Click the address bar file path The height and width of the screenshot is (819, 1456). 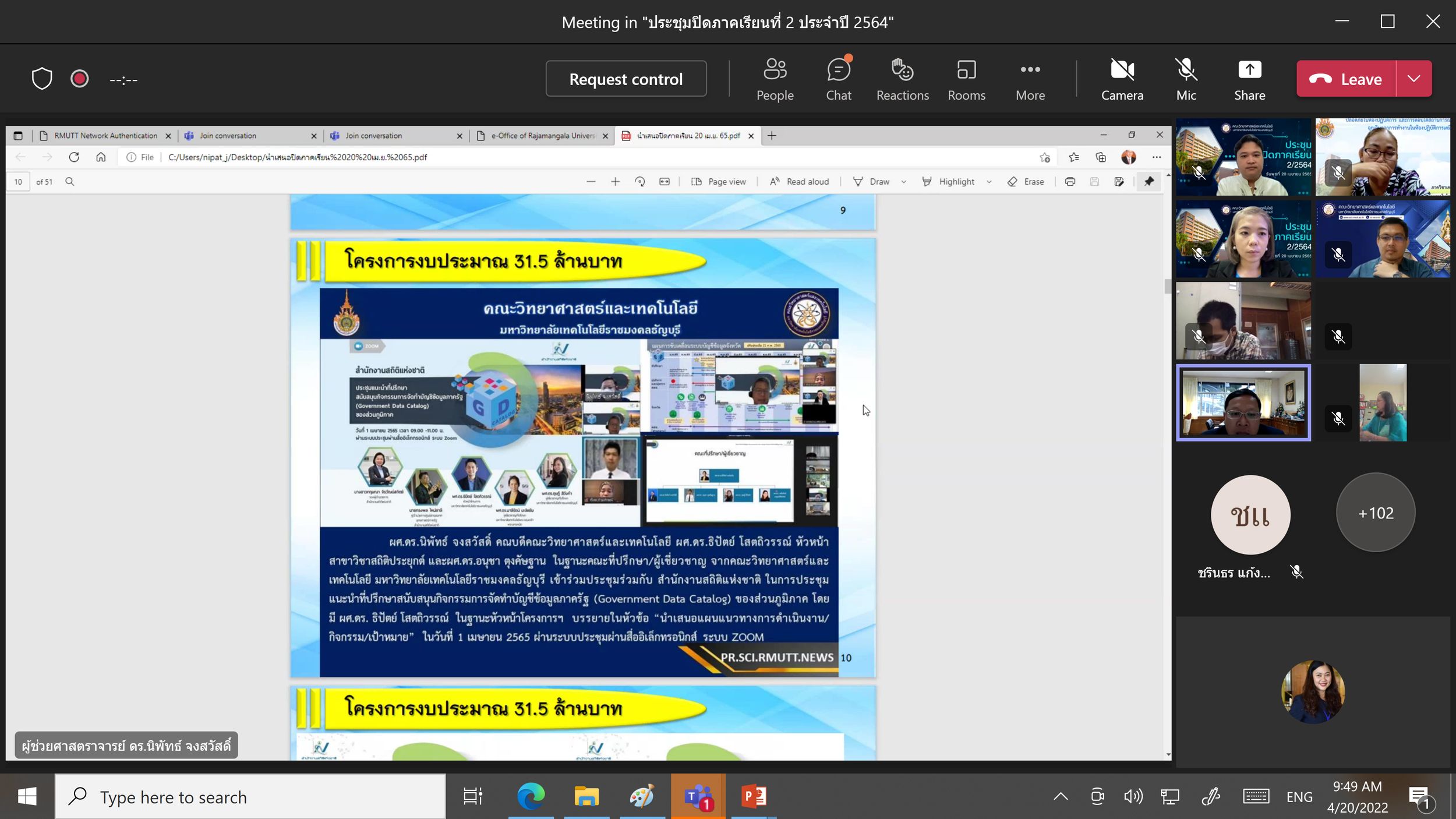click(298, 157)
